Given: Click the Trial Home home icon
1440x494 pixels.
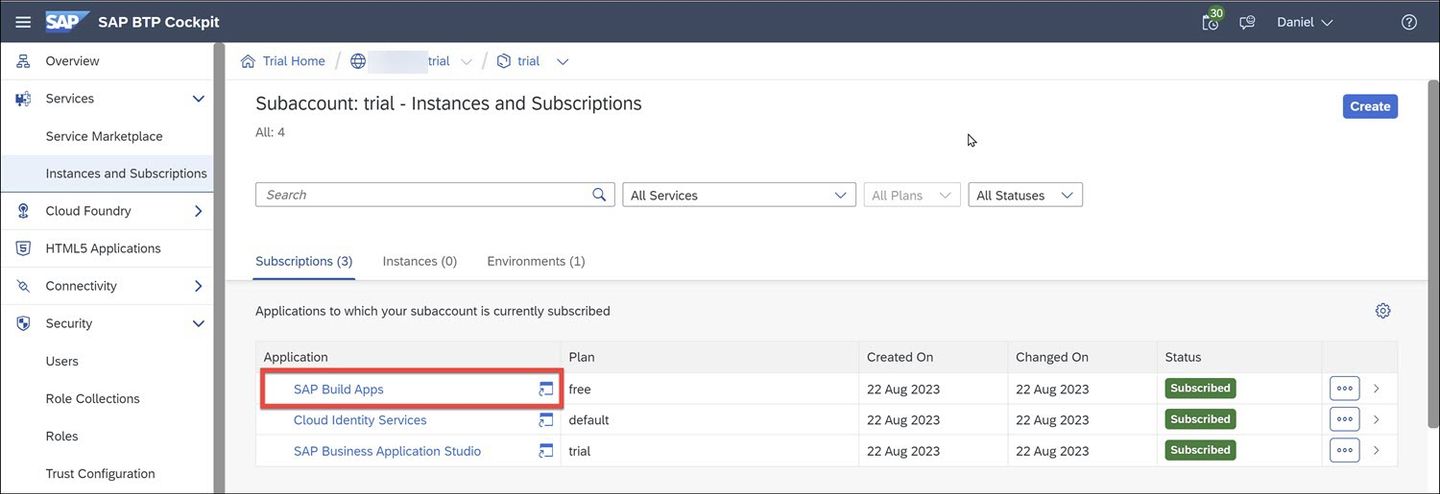Looking at the screenshot, I should [x=248, y=61].
